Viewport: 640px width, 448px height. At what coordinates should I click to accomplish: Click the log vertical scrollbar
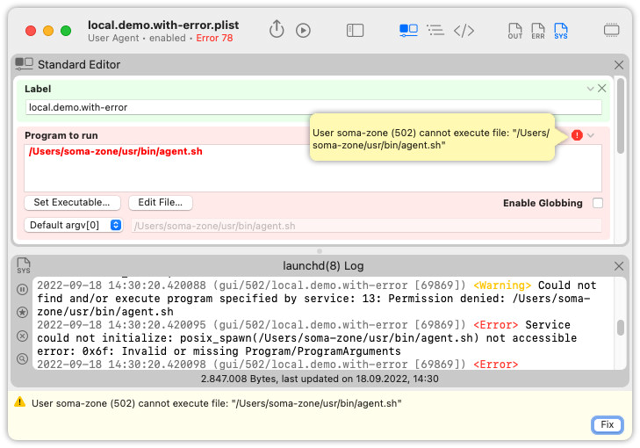coord(620,327)
